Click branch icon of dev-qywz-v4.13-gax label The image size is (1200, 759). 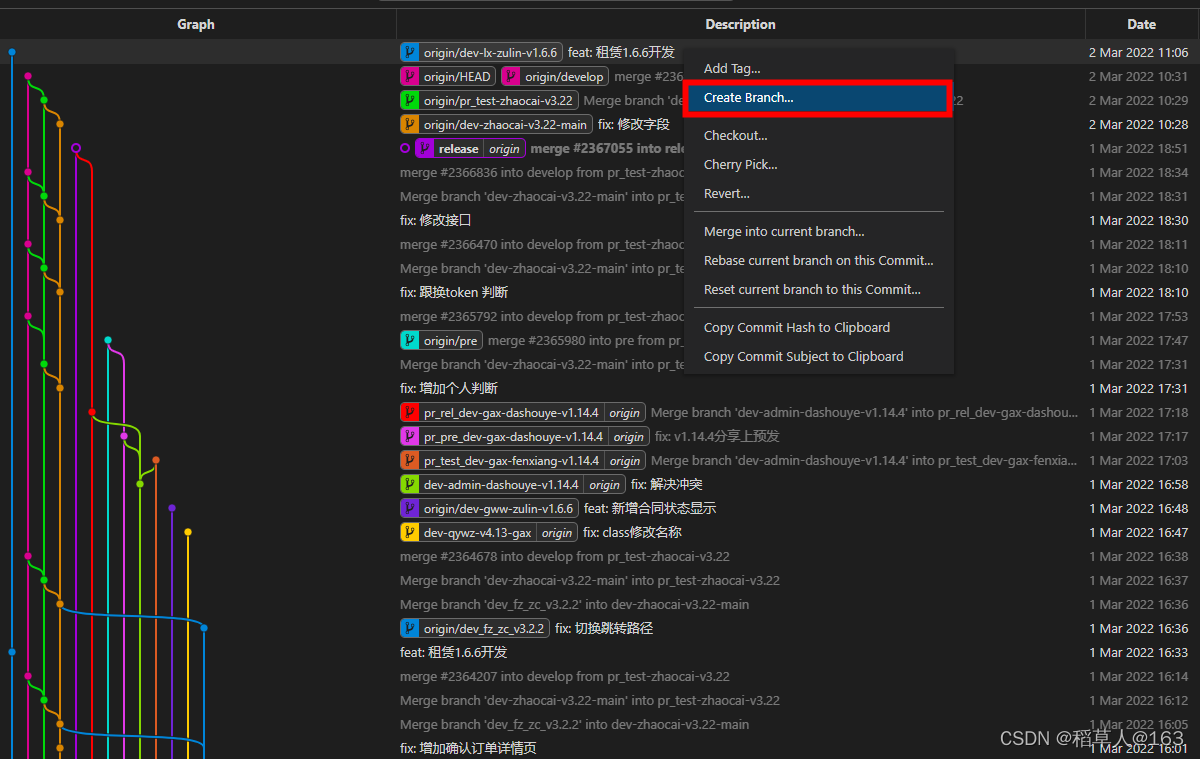coord(409,532)
